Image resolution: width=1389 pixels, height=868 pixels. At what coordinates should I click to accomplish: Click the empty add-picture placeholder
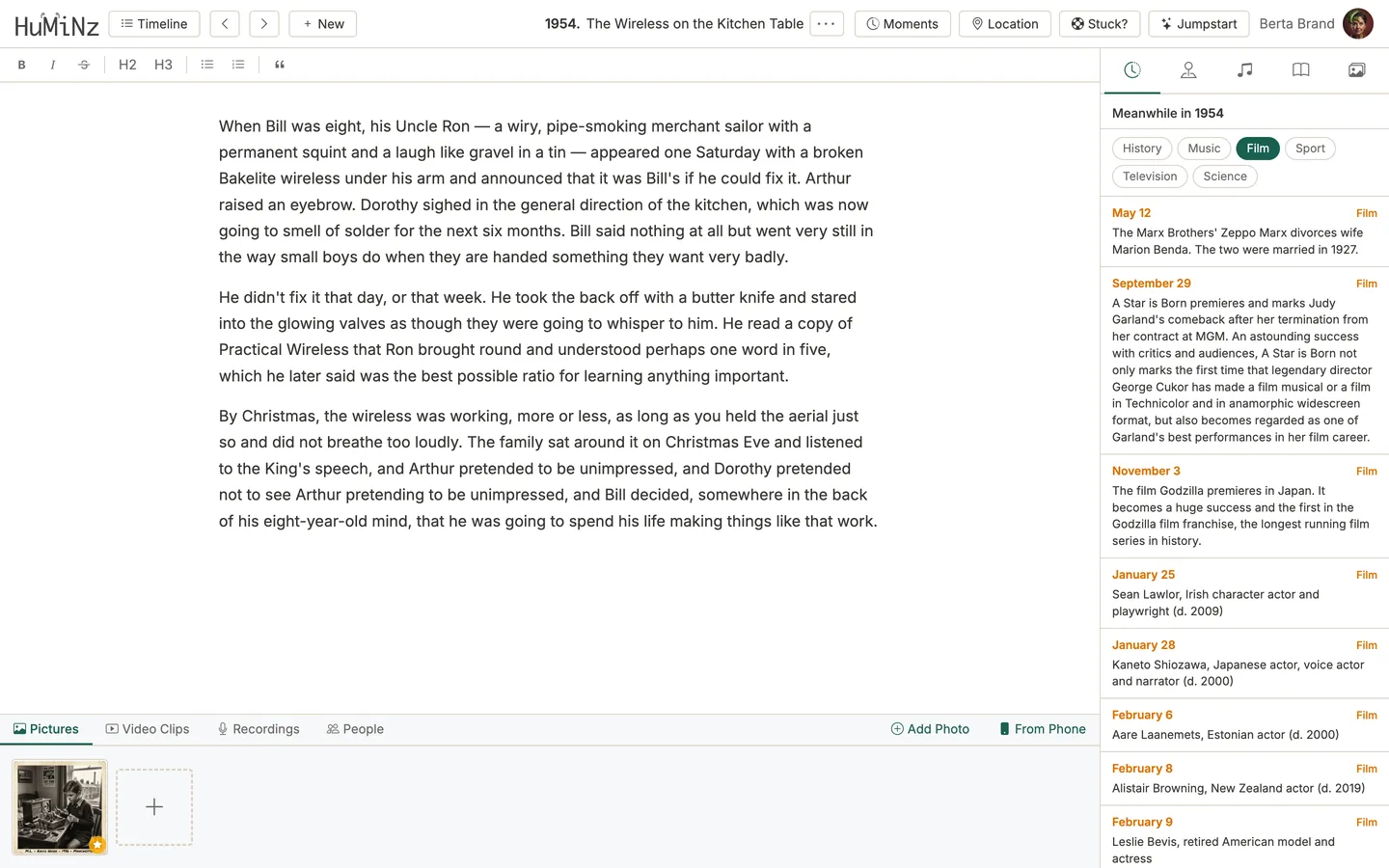tap(154, 807)
